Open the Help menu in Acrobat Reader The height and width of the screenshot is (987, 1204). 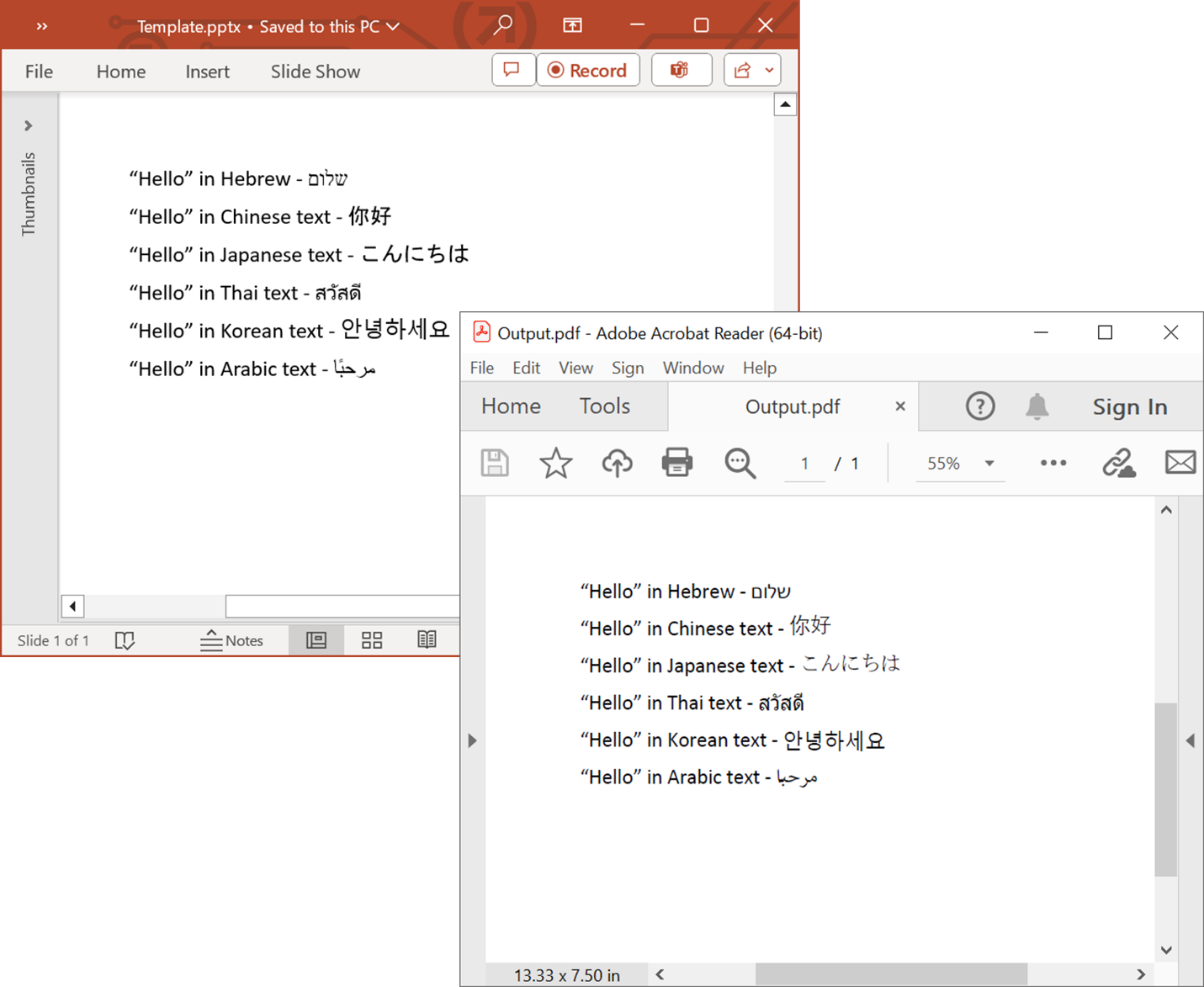(x=760, y=368)
